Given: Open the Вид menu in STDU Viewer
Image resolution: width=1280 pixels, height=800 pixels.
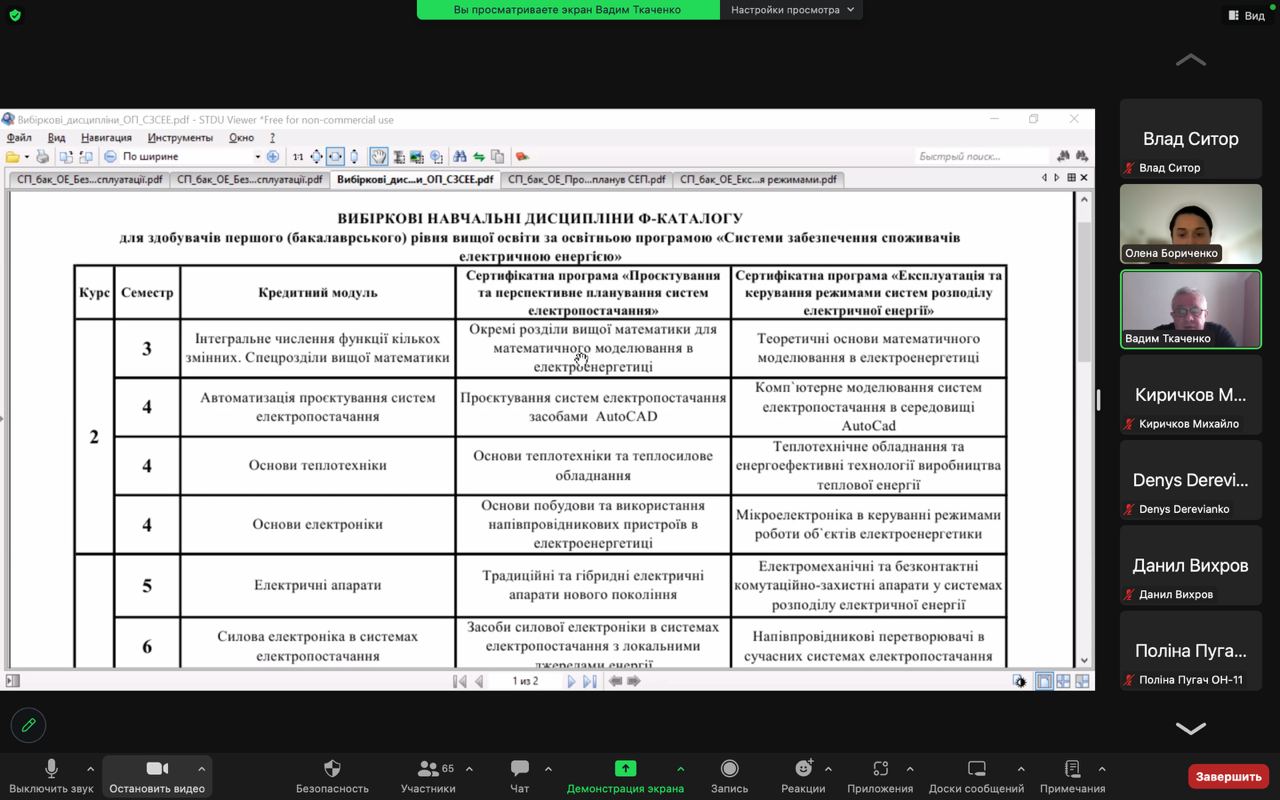Looking at the screenshot, I should point(57,138).
